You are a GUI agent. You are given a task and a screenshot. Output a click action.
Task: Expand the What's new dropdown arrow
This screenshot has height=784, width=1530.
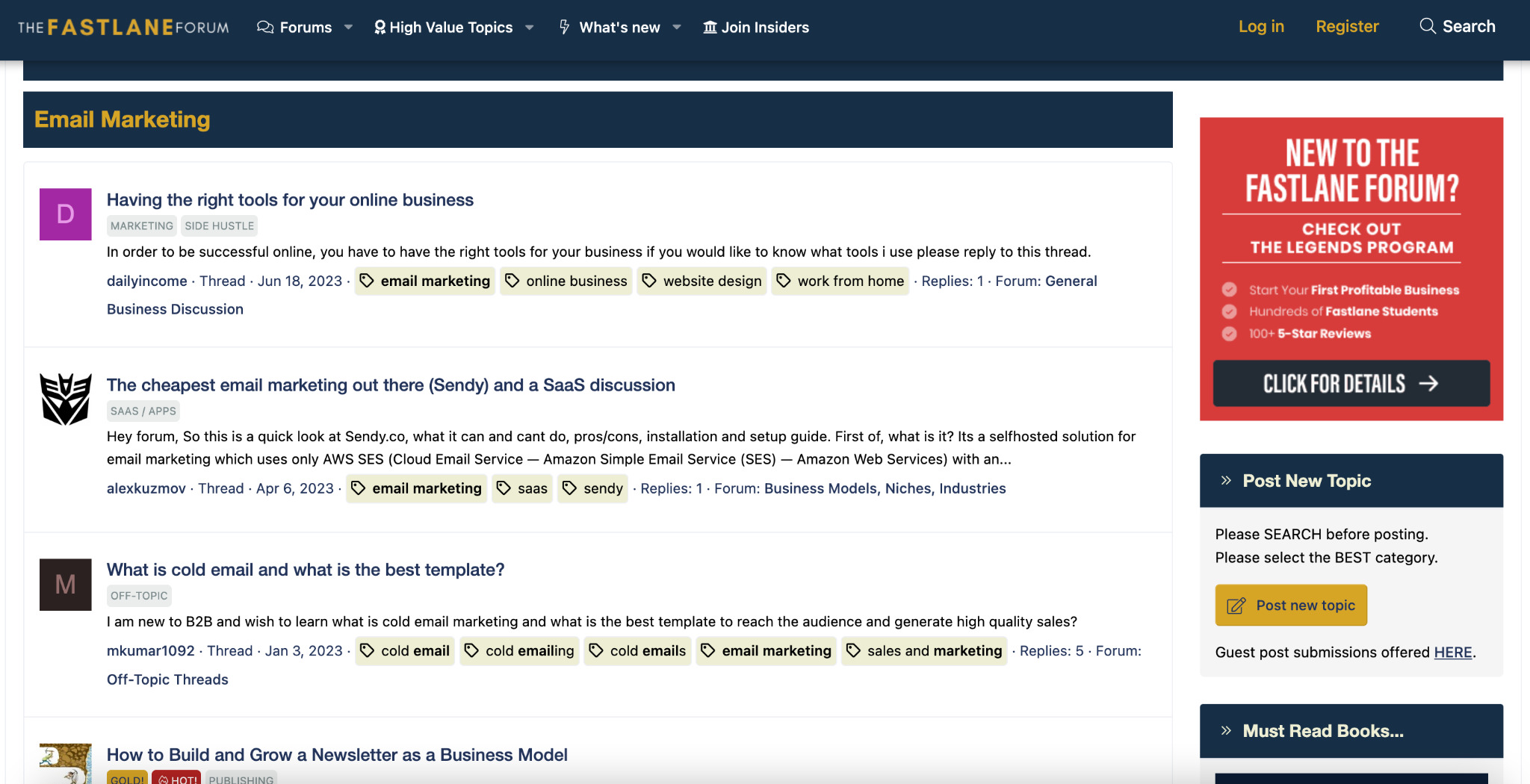[677, 28]
